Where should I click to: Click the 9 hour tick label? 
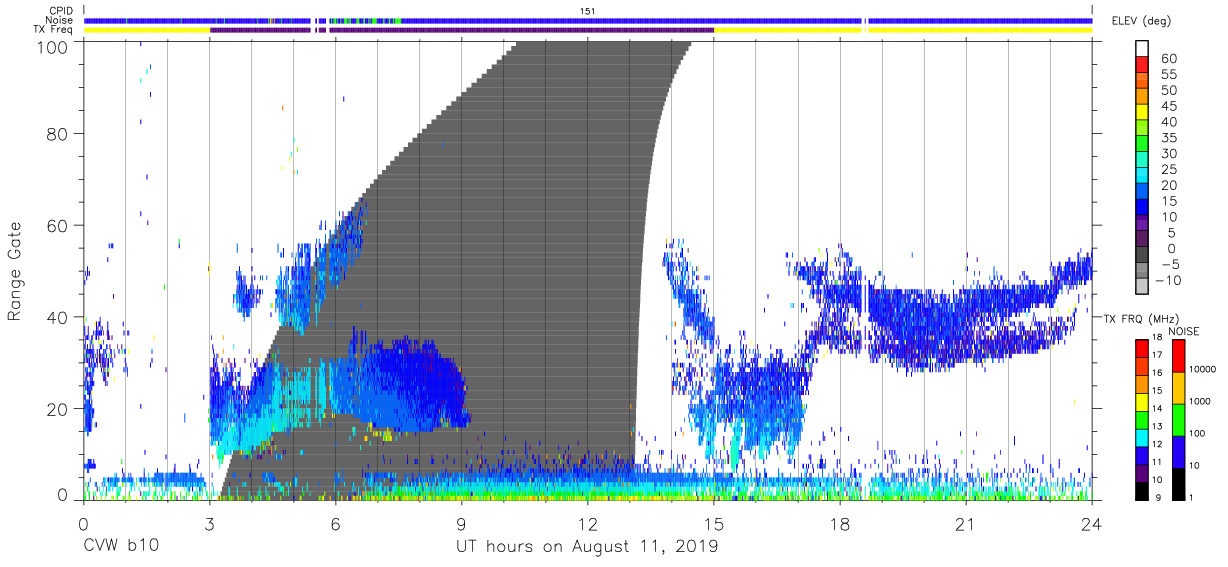(x=462, y=524)
